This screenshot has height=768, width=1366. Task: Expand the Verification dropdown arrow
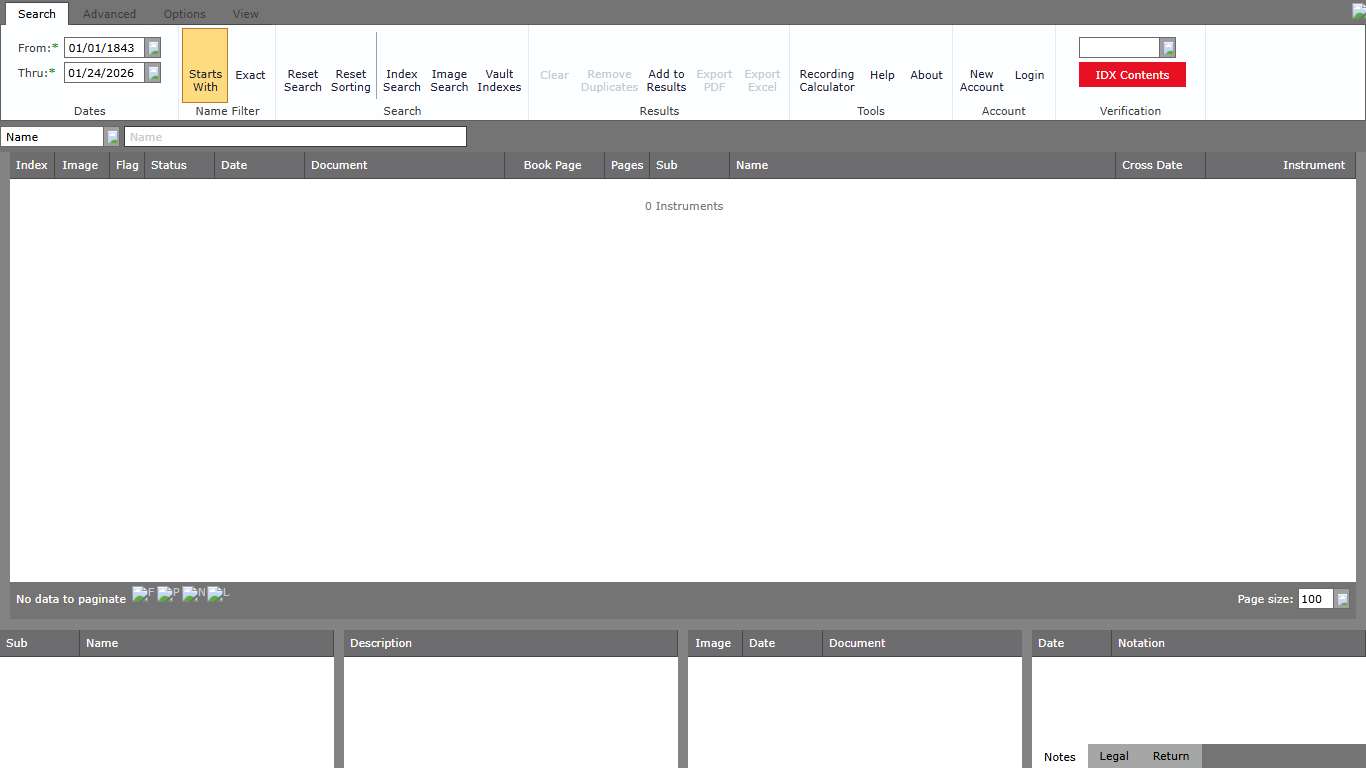point(1167,48)
